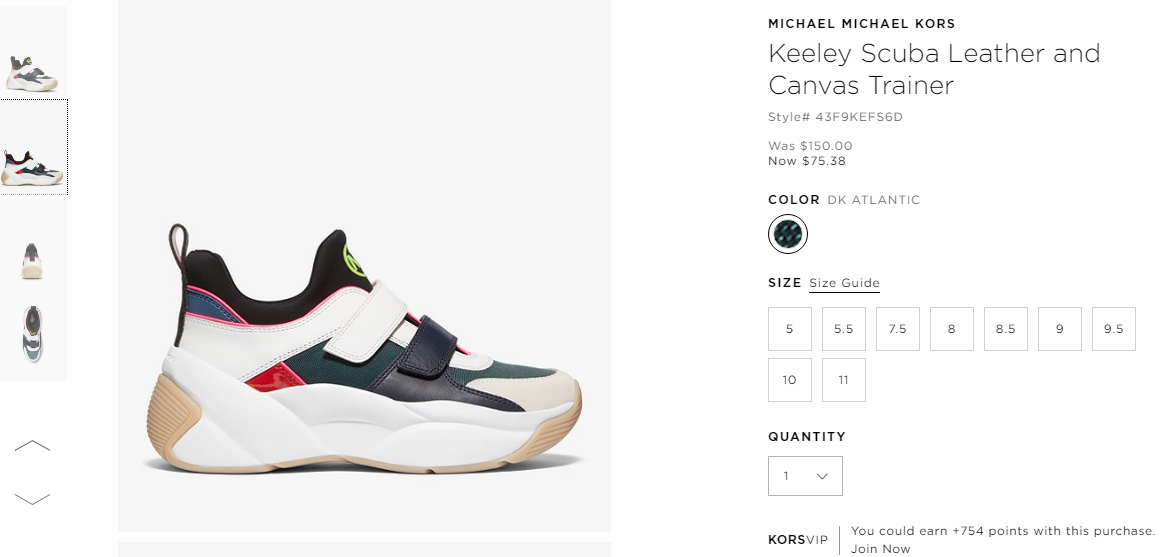Select size 8
The image size is (1168, 557).
pos(951,328)
